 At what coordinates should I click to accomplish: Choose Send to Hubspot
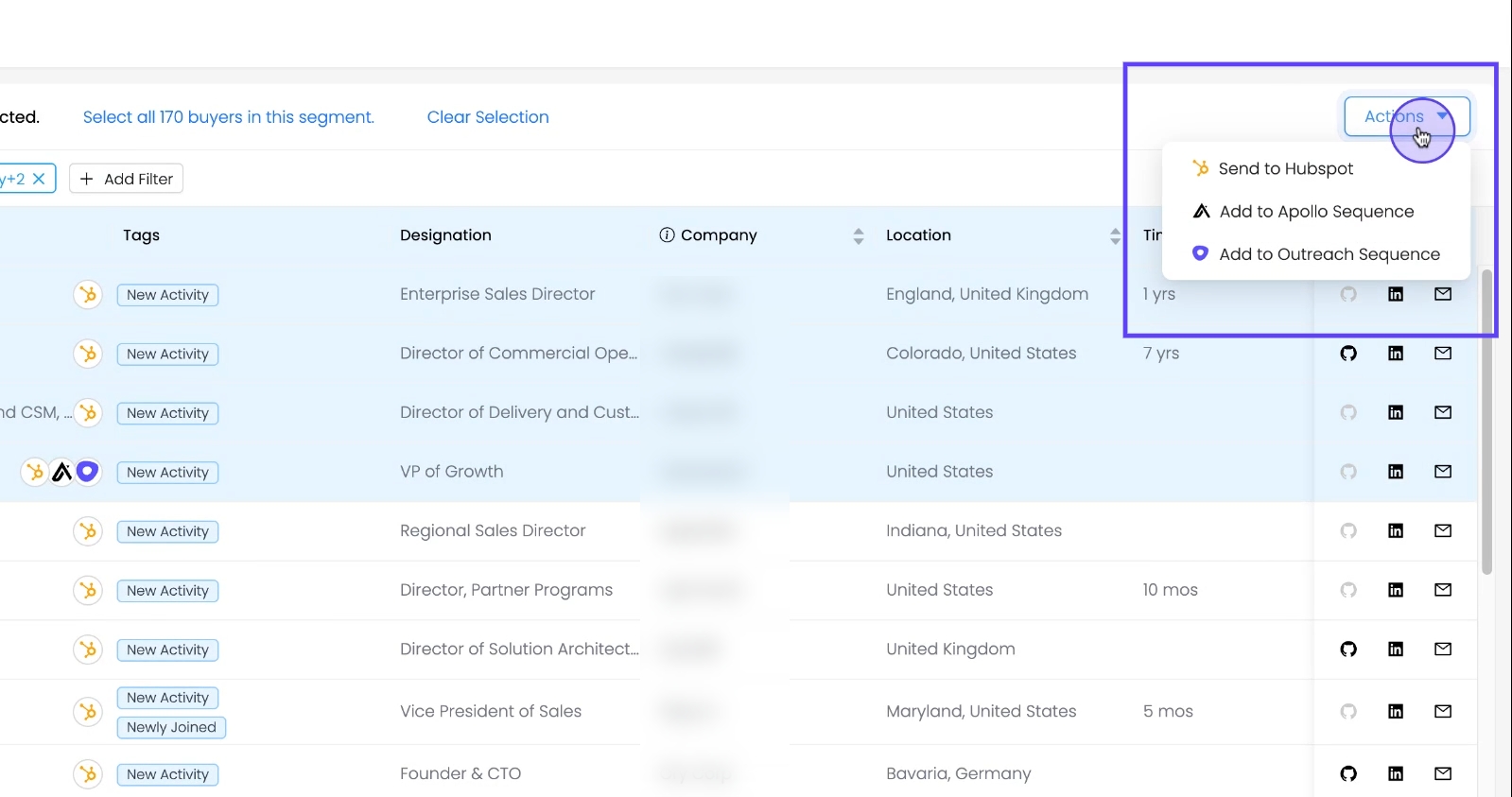tap(1285, 169)
